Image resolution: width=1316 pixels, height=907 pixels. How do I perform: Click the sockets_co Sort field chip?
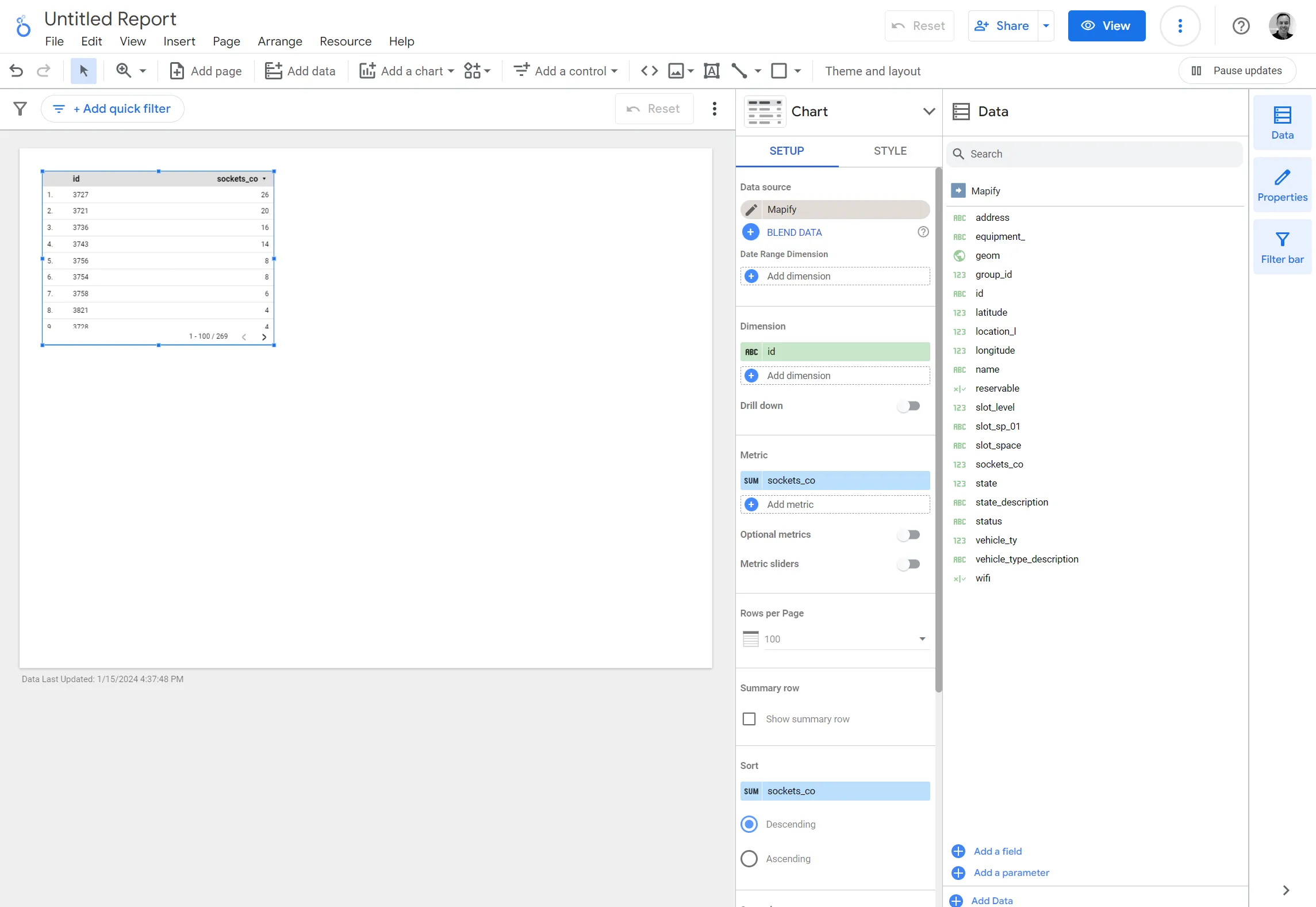coord(835,791)
